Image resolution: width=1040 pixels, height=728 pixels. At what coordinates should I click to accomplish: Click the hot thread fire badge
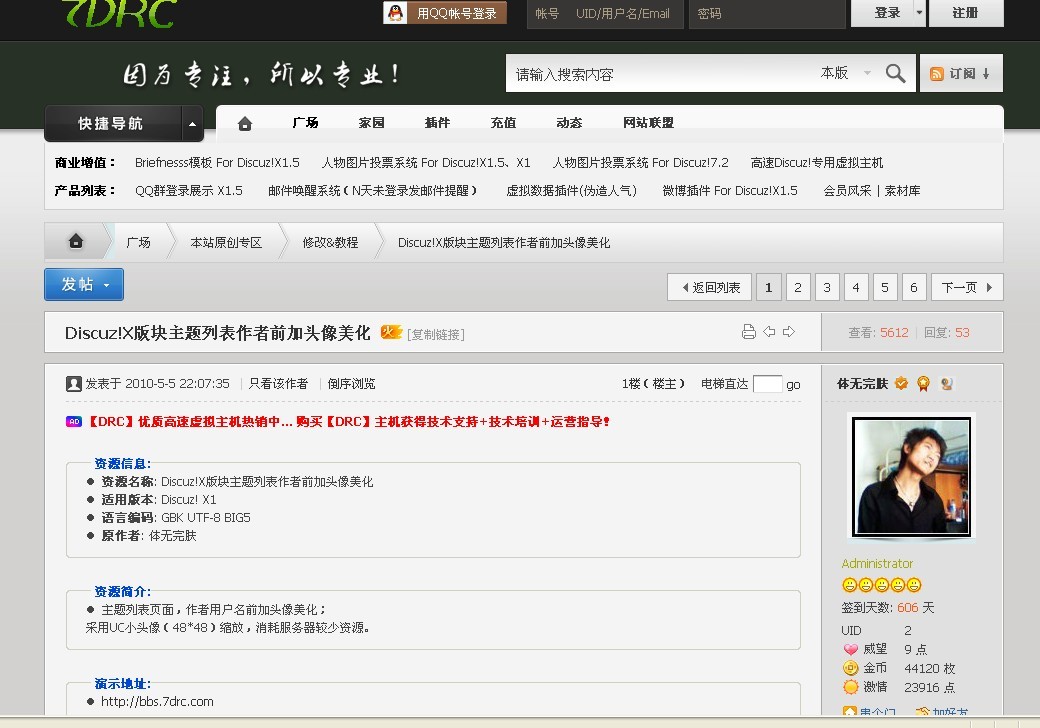[x=391, y=332]
